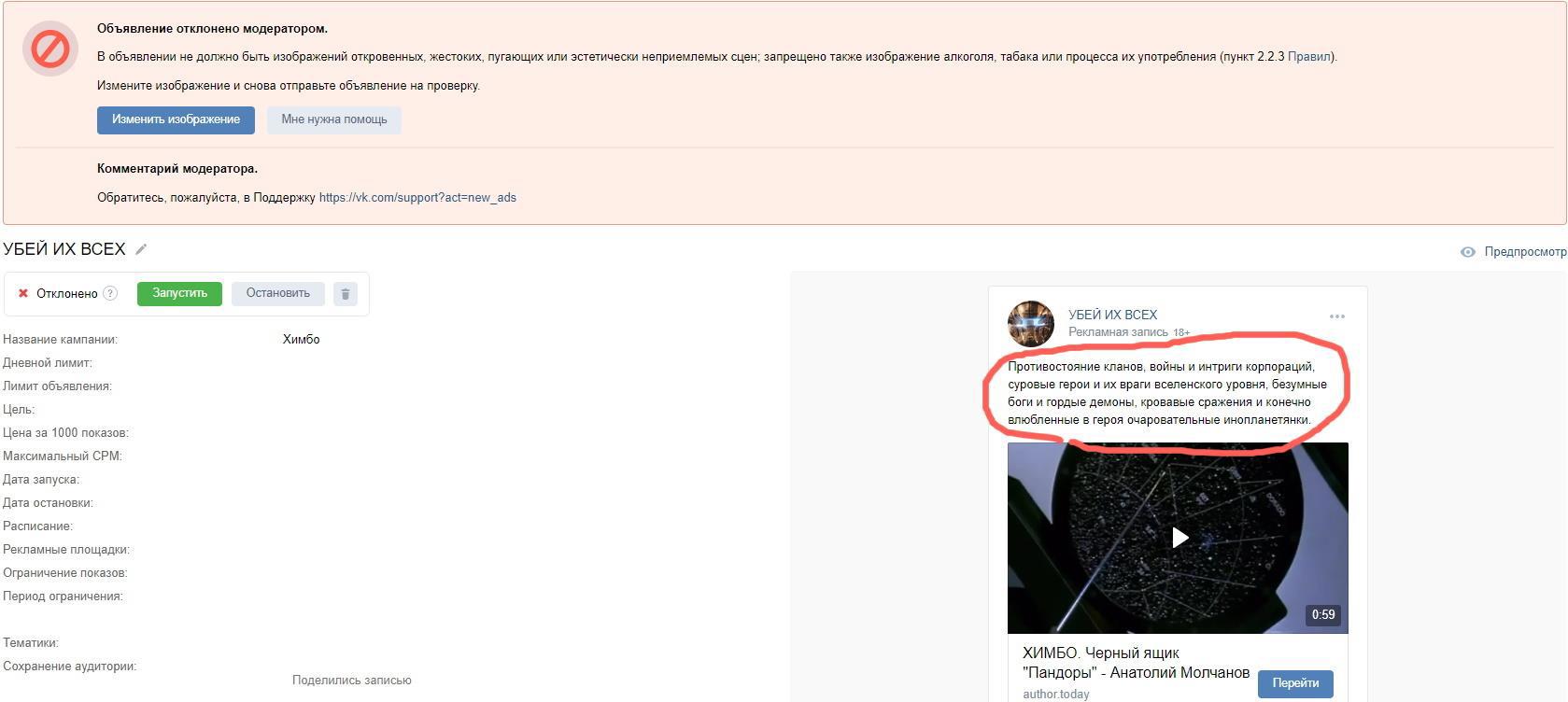1568x702 pixels.
Task: Click the Поделились записью label
Action: coord(351,681)
